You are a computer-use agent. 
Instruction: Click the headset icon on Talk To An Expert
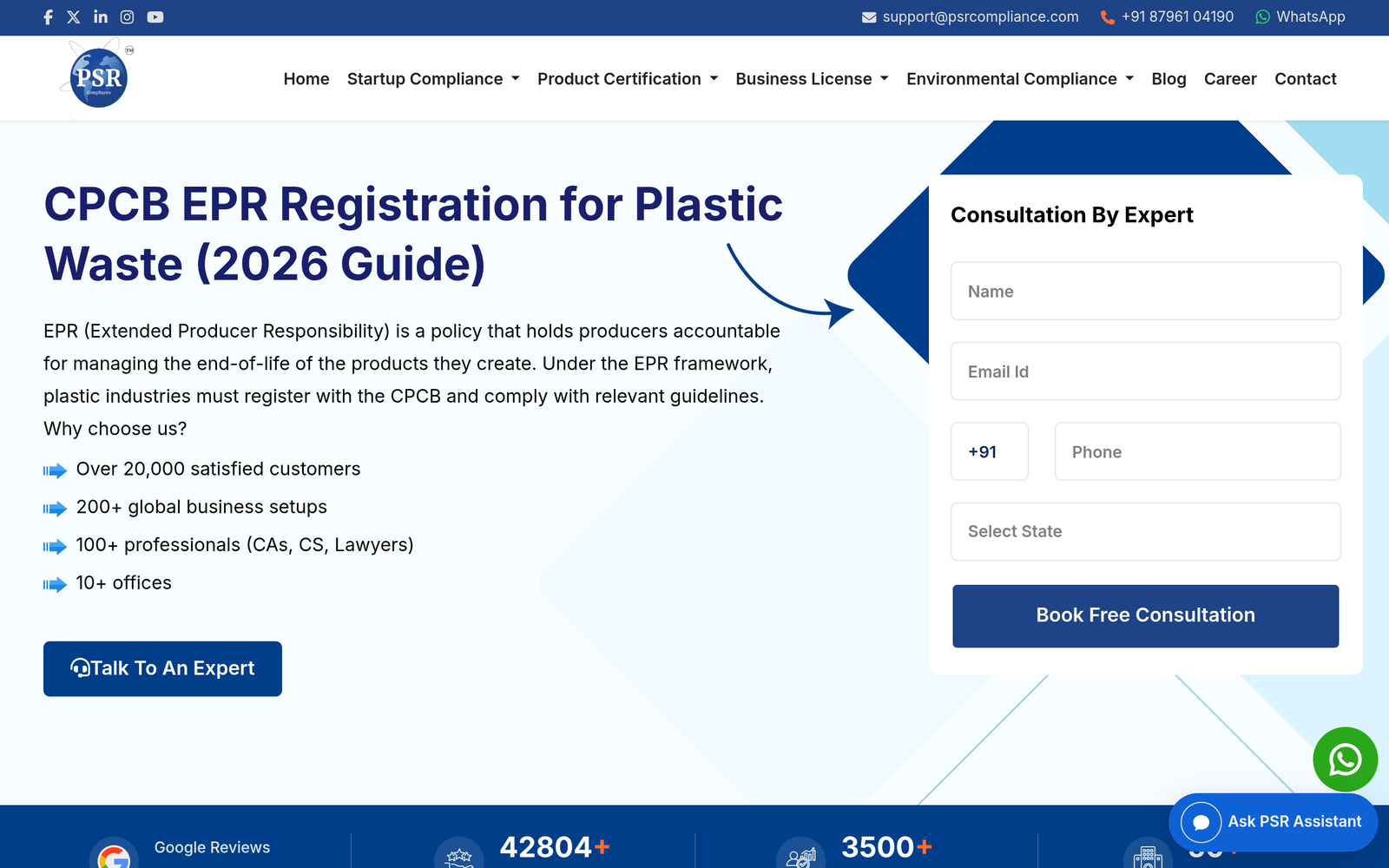[x=80, y=668]
